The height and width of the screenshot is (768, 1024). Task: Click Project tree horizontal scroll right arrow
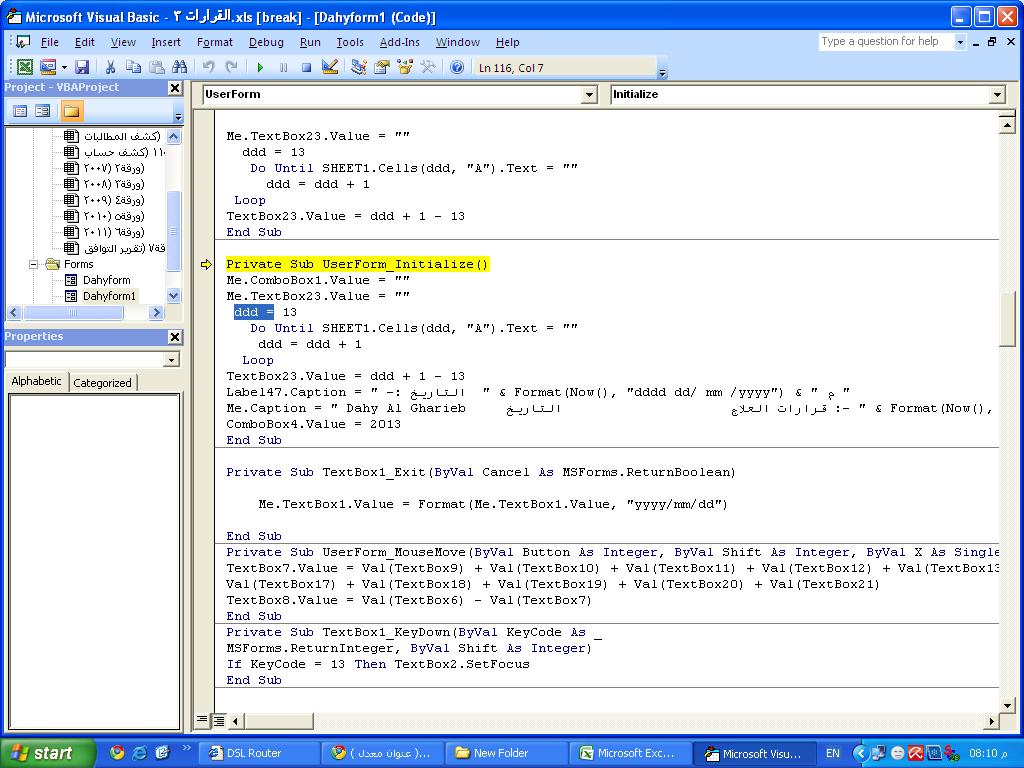click(156, 312)
